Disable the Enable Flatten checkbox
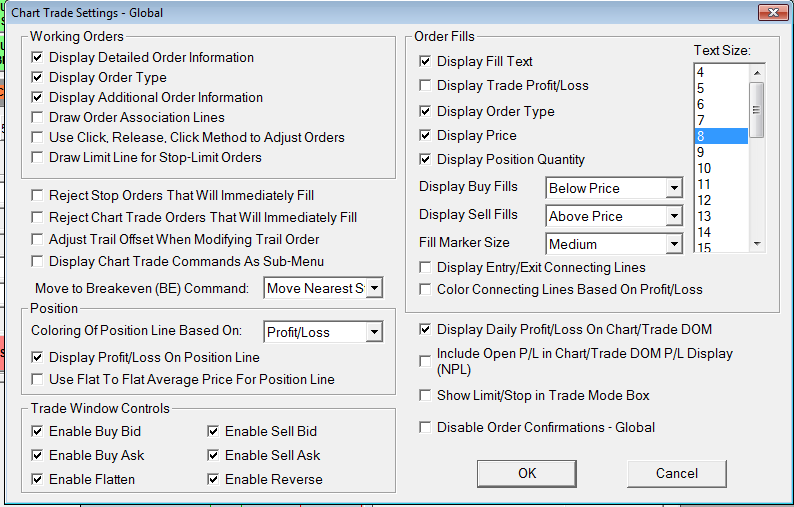This screenshot has width=794, height=507. [x=38, y=480]
